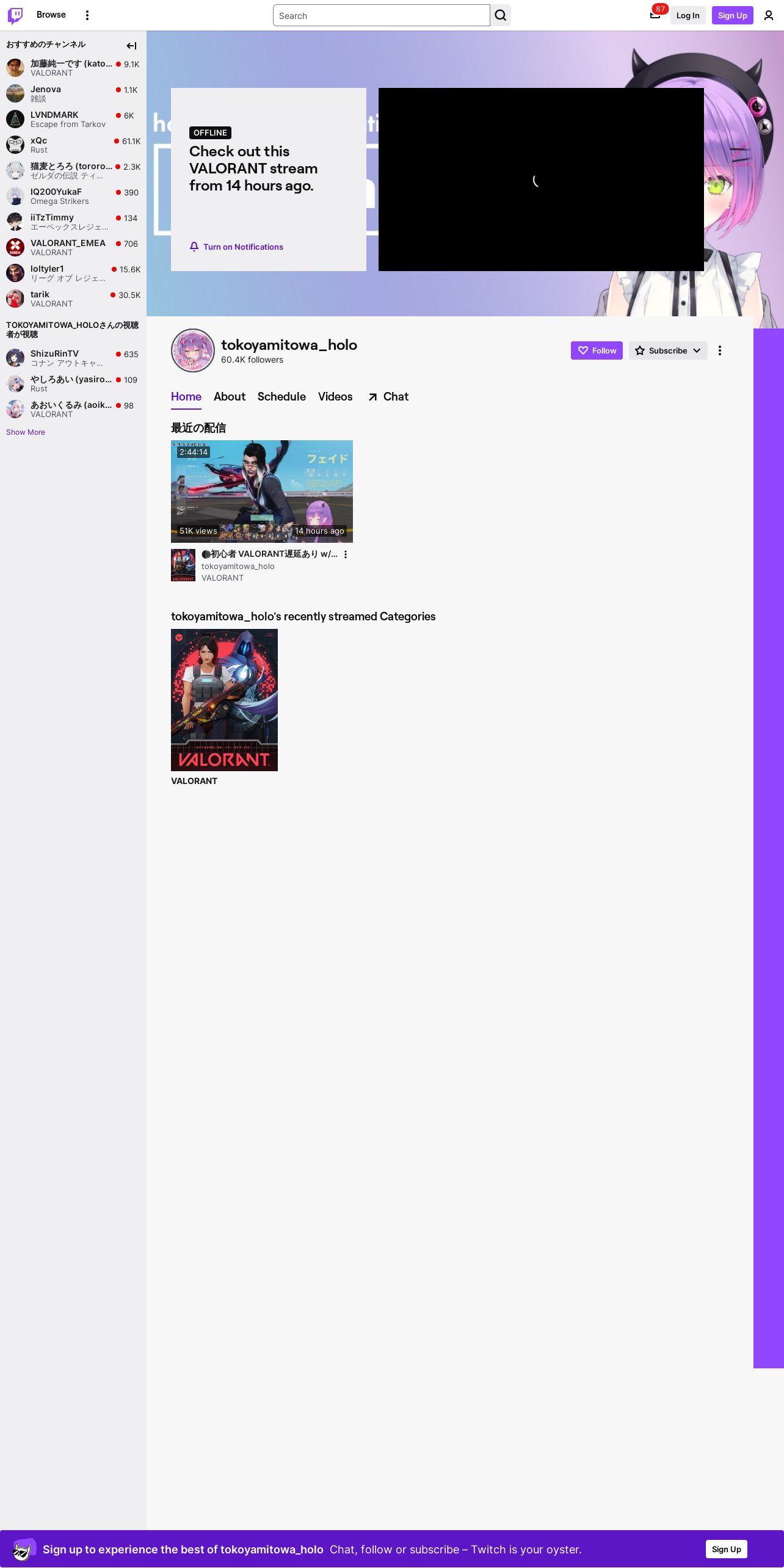Image resolution: width=784 pixels, height=1568 pixels.
Task: Open the Browse menu item
Action: click(x=51, y=15)
